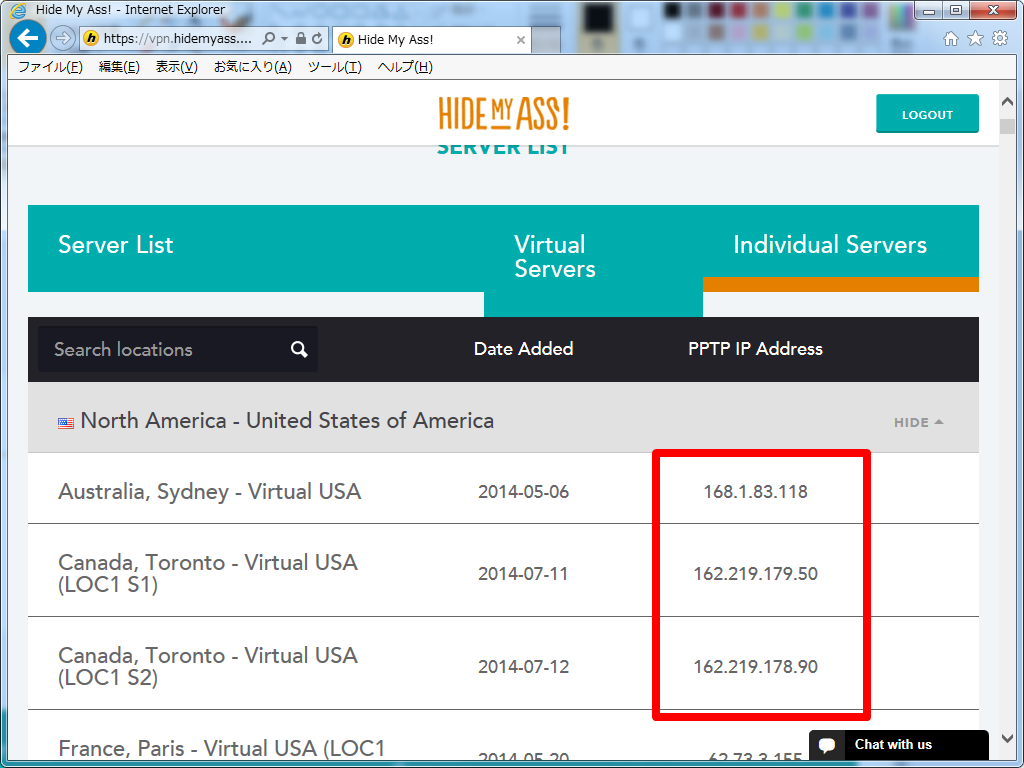This screenshot has width=1024, height=768.
Task: Open browser Tools gear icon
Action: point(1000,39)
